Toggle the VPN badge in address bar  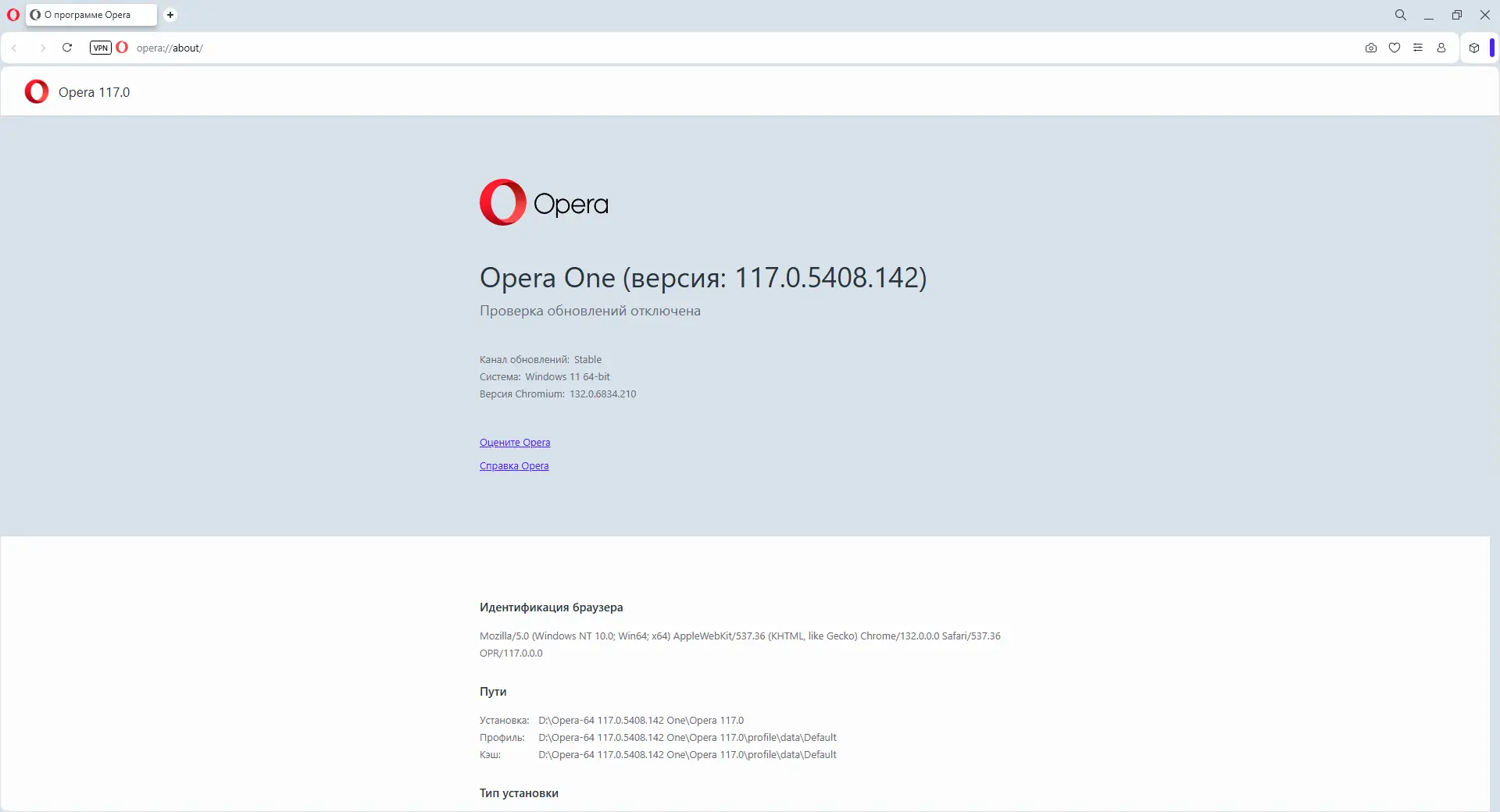[x=101, y=48]
